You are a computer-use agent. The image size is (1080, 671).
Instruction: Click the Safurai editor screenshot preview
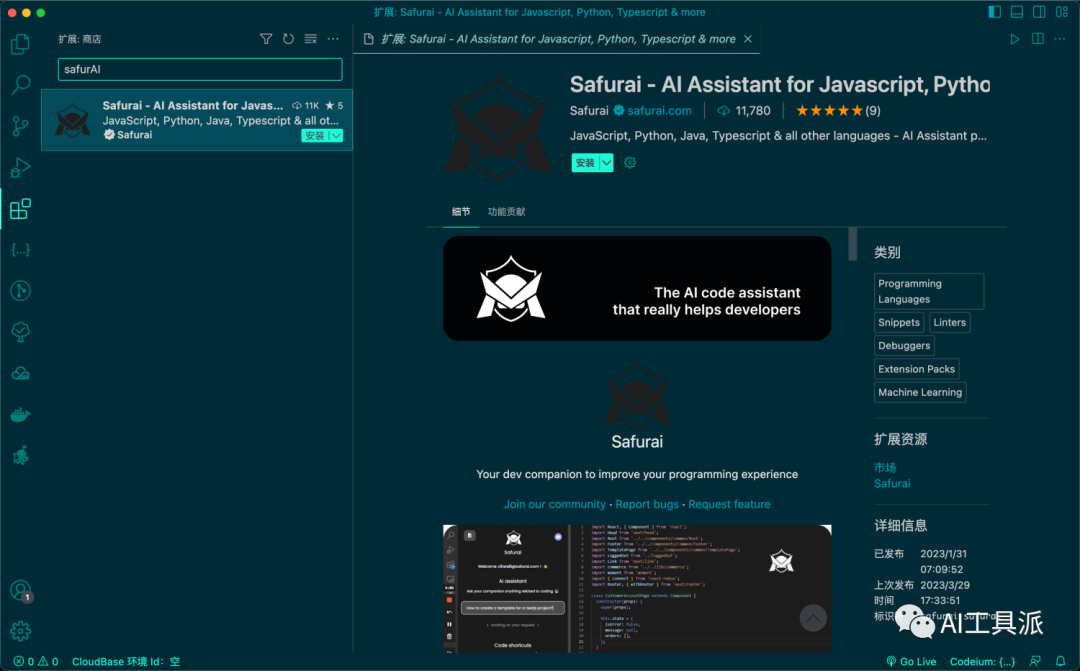coord(637,588)
